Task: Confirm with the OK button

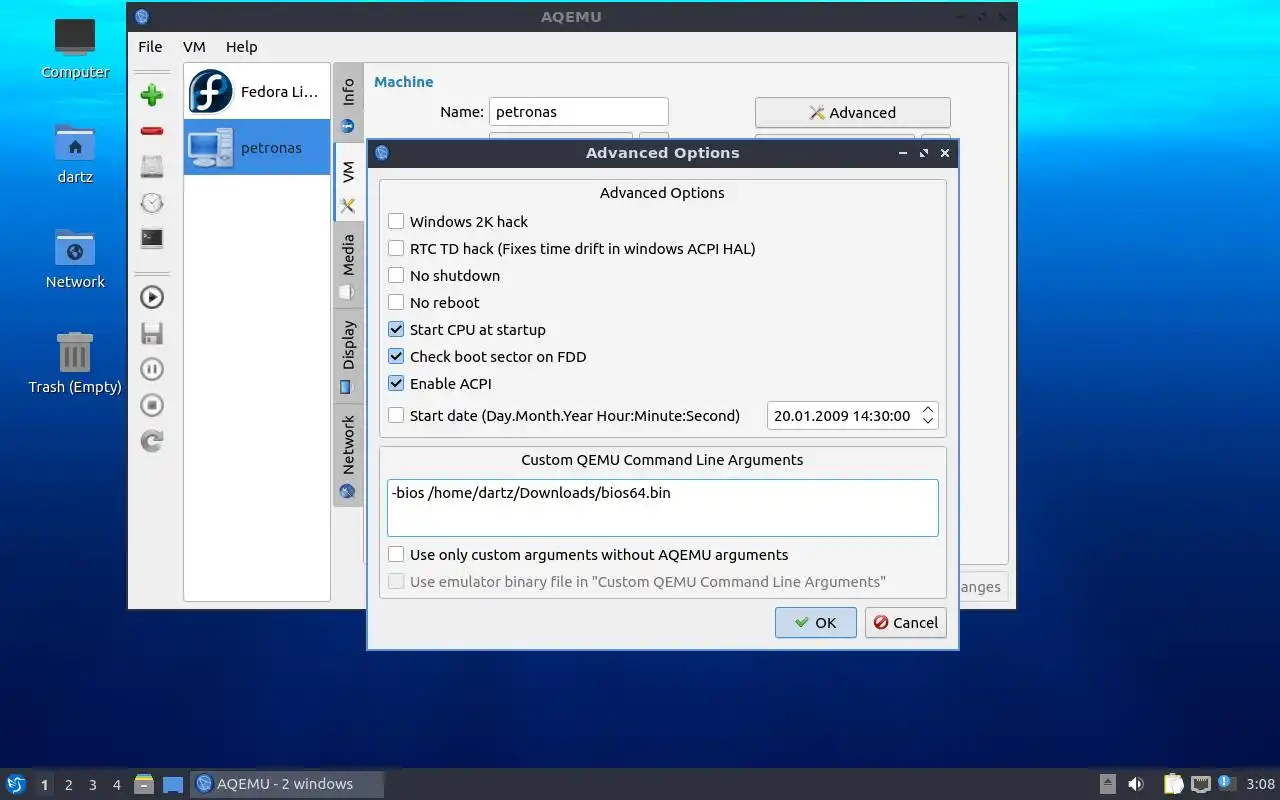Action: pos(815,622)
